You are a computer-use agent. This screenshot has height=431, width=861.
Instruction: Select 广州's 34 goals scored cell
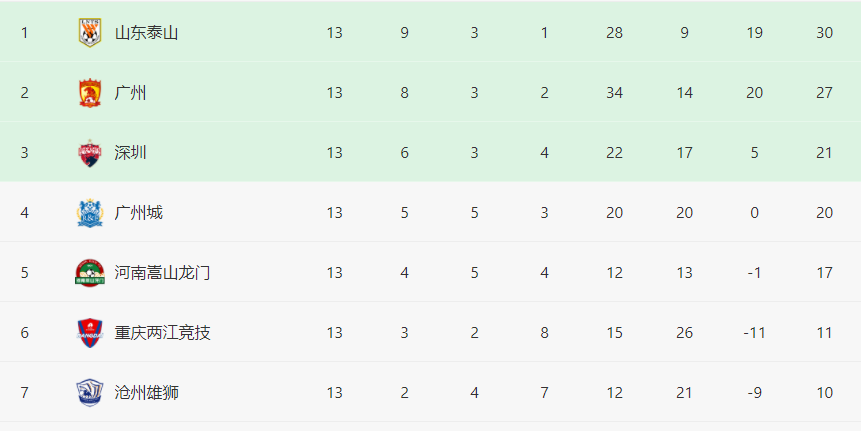614,93
